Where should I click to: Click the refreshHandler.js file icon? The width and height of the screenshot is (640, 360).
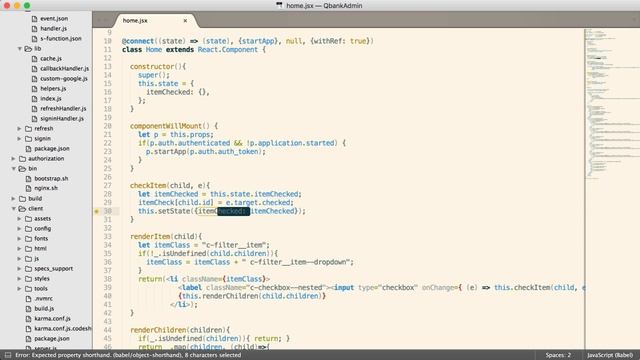34,109
